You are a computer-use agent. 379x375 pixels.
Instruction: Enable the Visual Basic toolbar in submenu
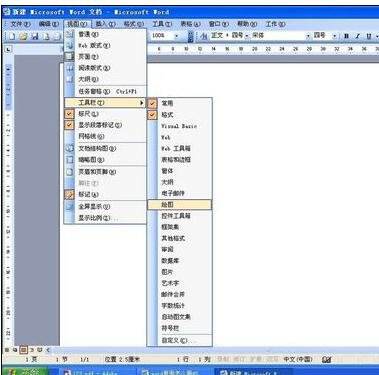pyautogui.click(x=180, y=126)
